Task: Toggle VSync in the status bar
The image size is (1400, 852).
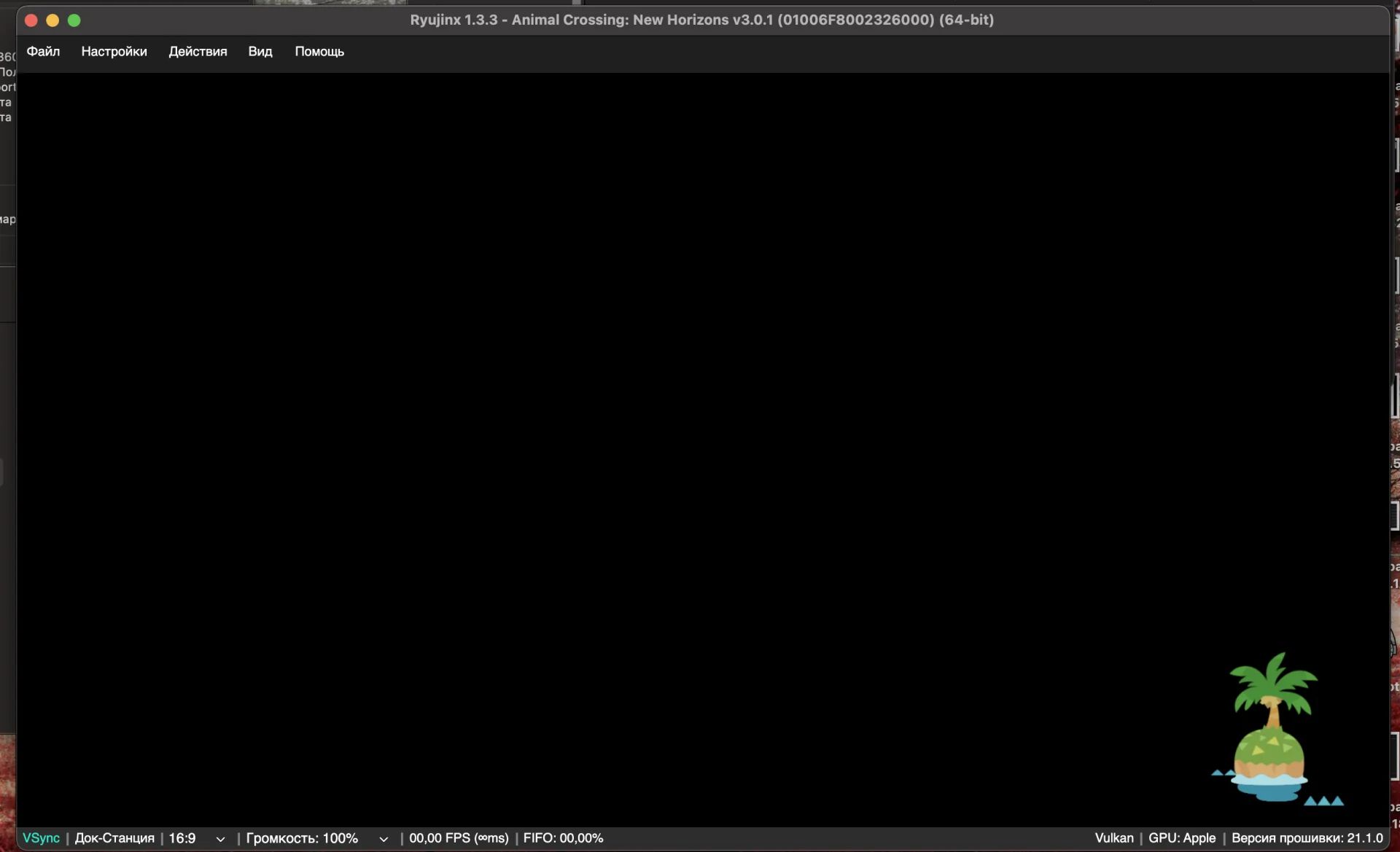Action: (x=41, y=838)
